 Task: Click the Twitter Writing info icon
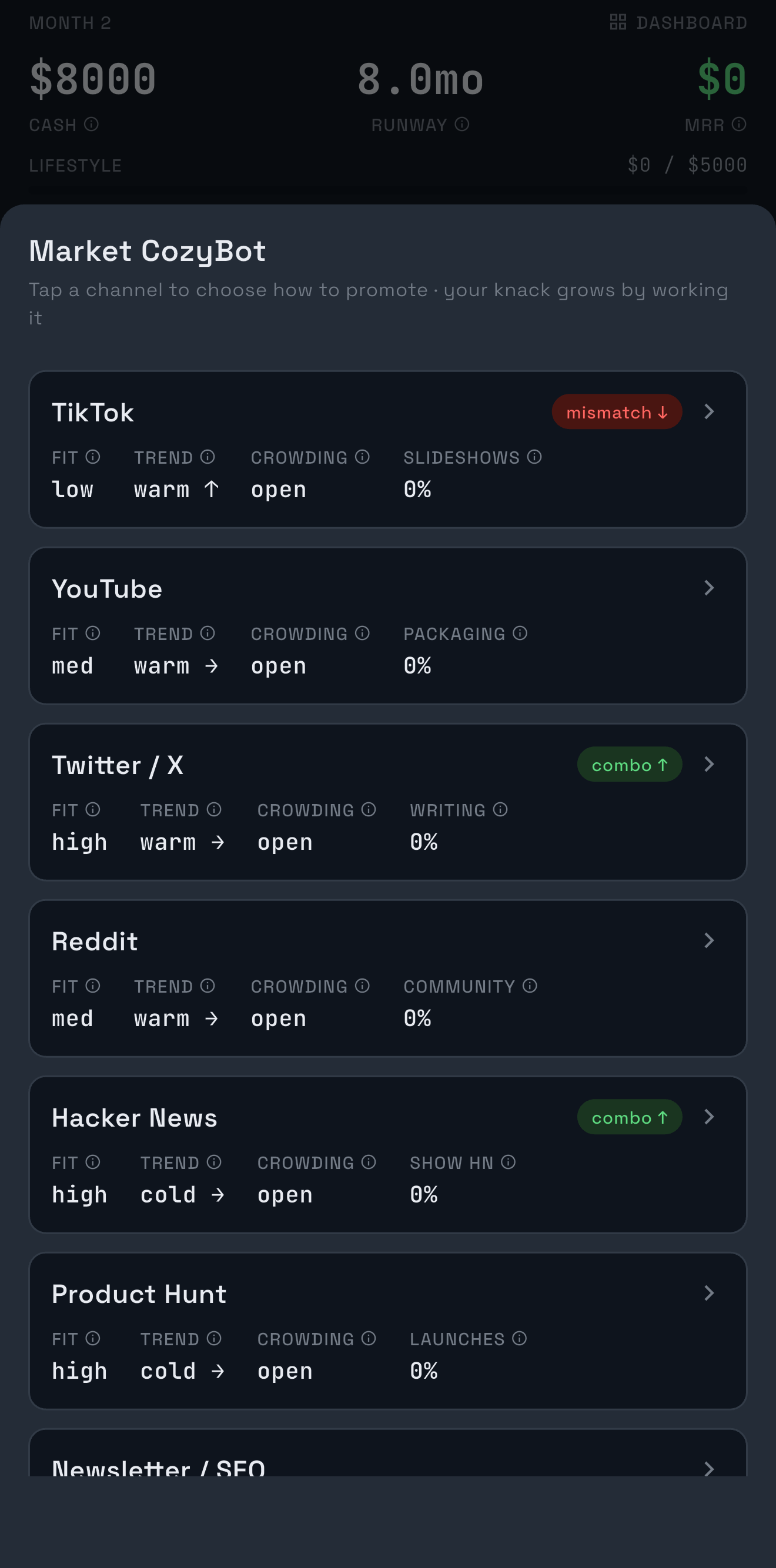click(500, 809)
